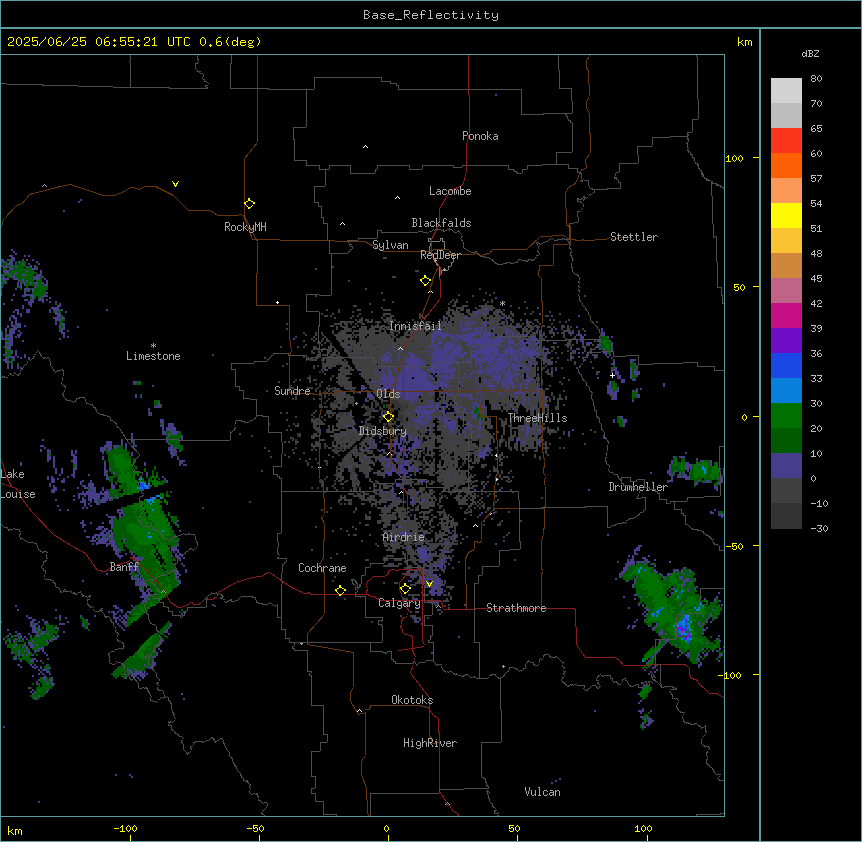Click the dBZ legend heading
This screenshot has width=862, height=842.
click(x=810, y=54)
